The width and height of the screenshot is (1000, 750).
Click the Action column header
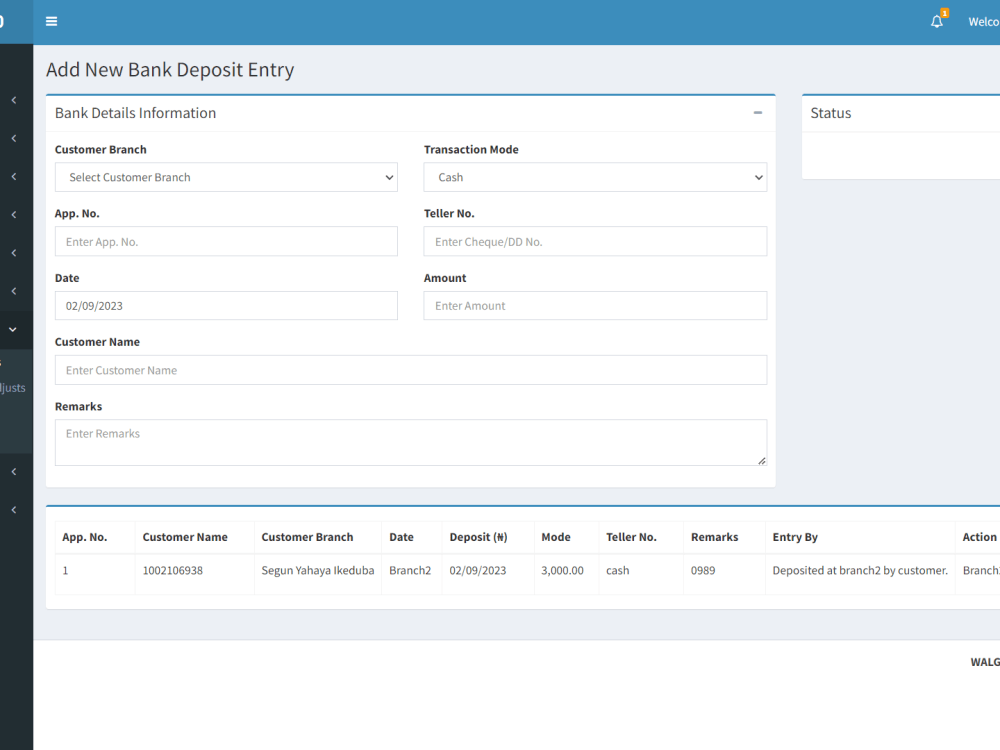980,537
